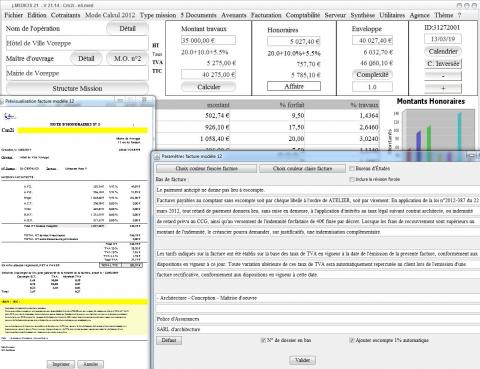
Task: Click the minus button below C. Inversée
Action: coord(443,76)
